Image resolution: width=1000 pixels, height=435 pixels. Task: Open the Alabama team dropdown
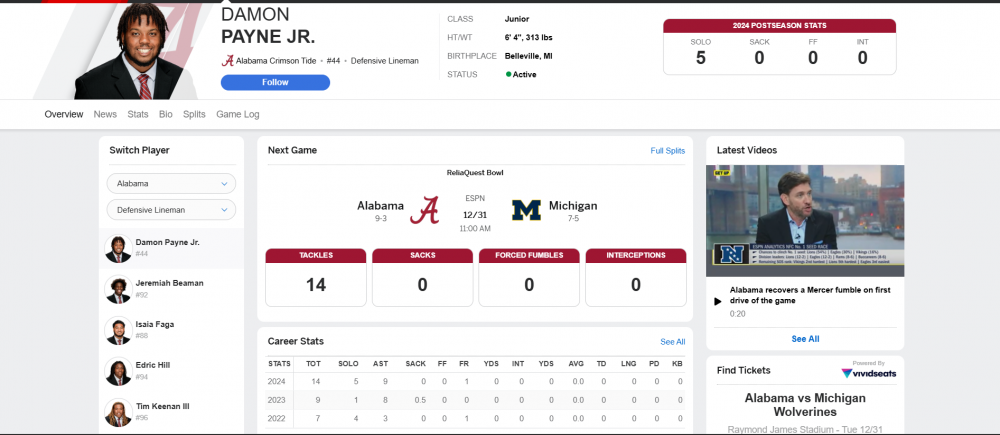(x=171, y=184)
